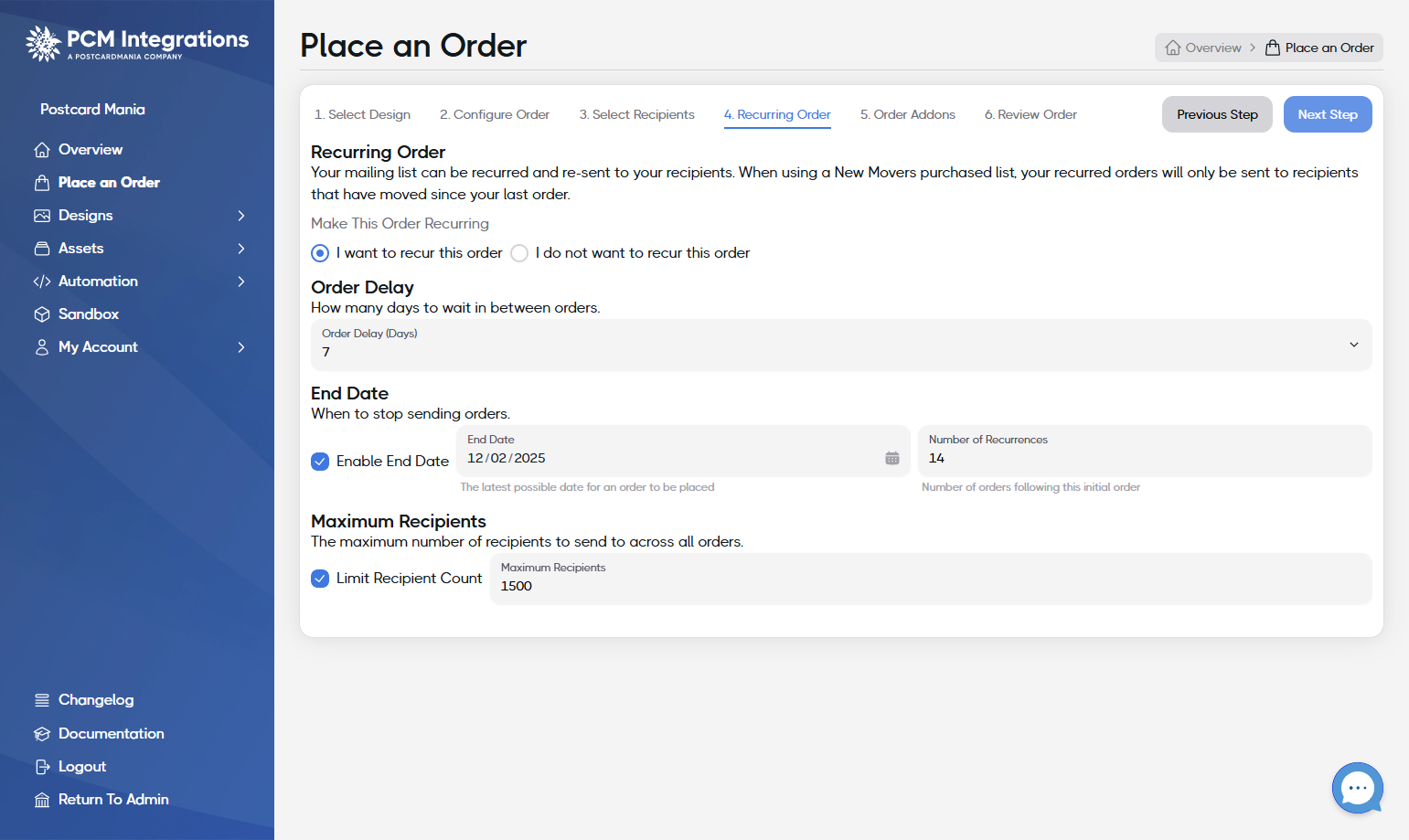
Task: Click the Return To Admin building icon
Action: [x=42, y=800]
